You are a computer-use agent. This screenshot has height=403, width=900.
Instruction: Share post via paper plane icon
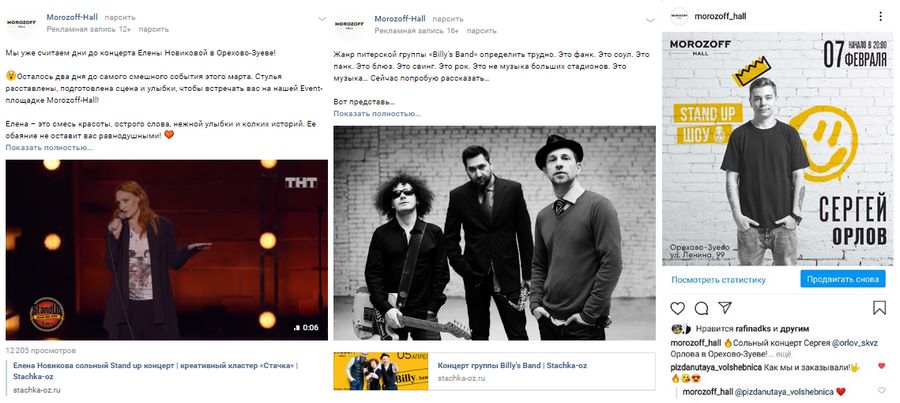coord(725,308)
